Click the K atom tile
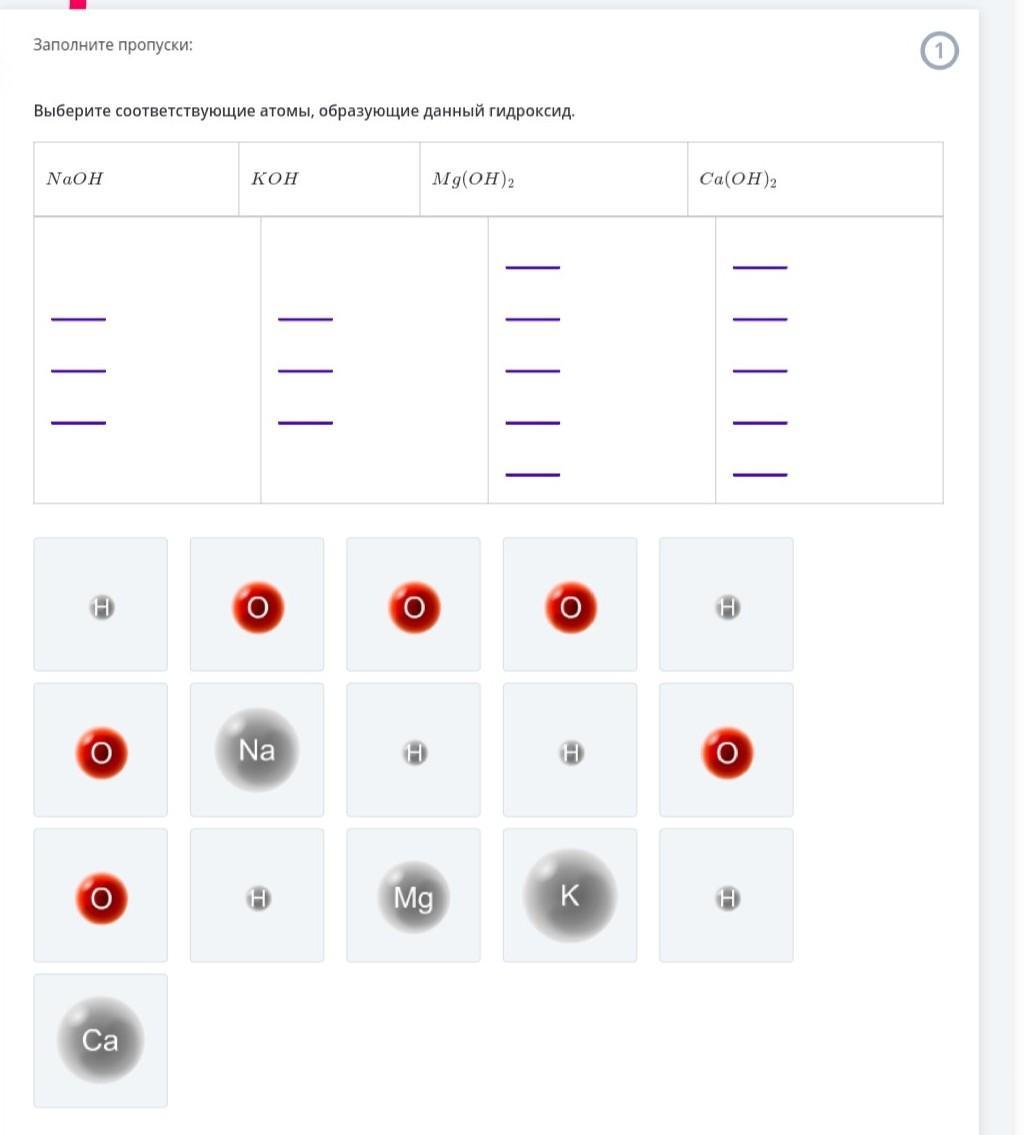Screen dimensions: 1028x1135 tap(570, 896)
